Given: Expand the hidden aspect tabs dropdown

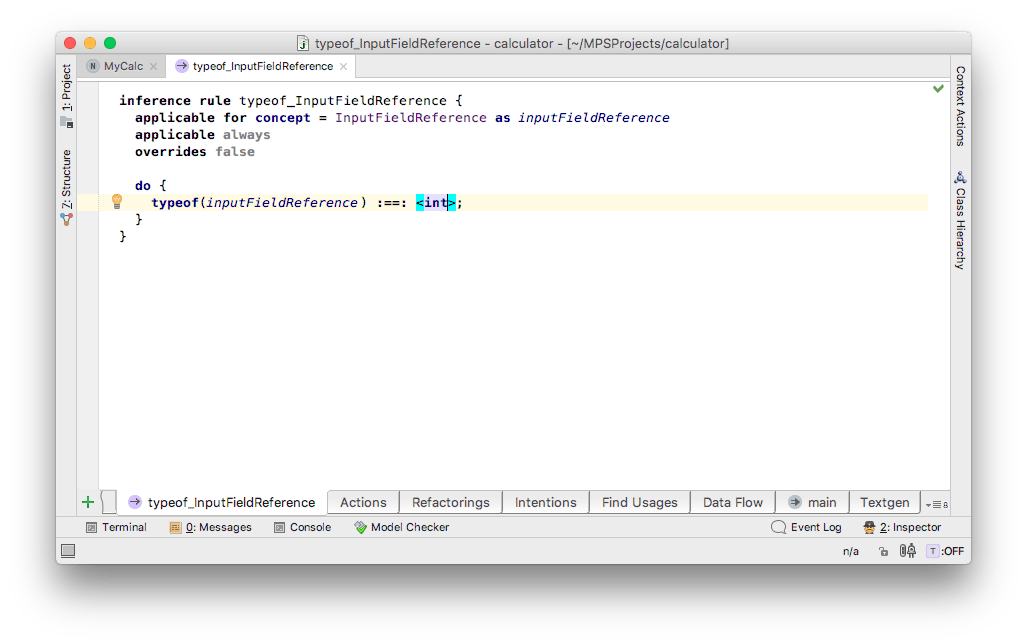Looking at the screenshot, I should (937, 503).
